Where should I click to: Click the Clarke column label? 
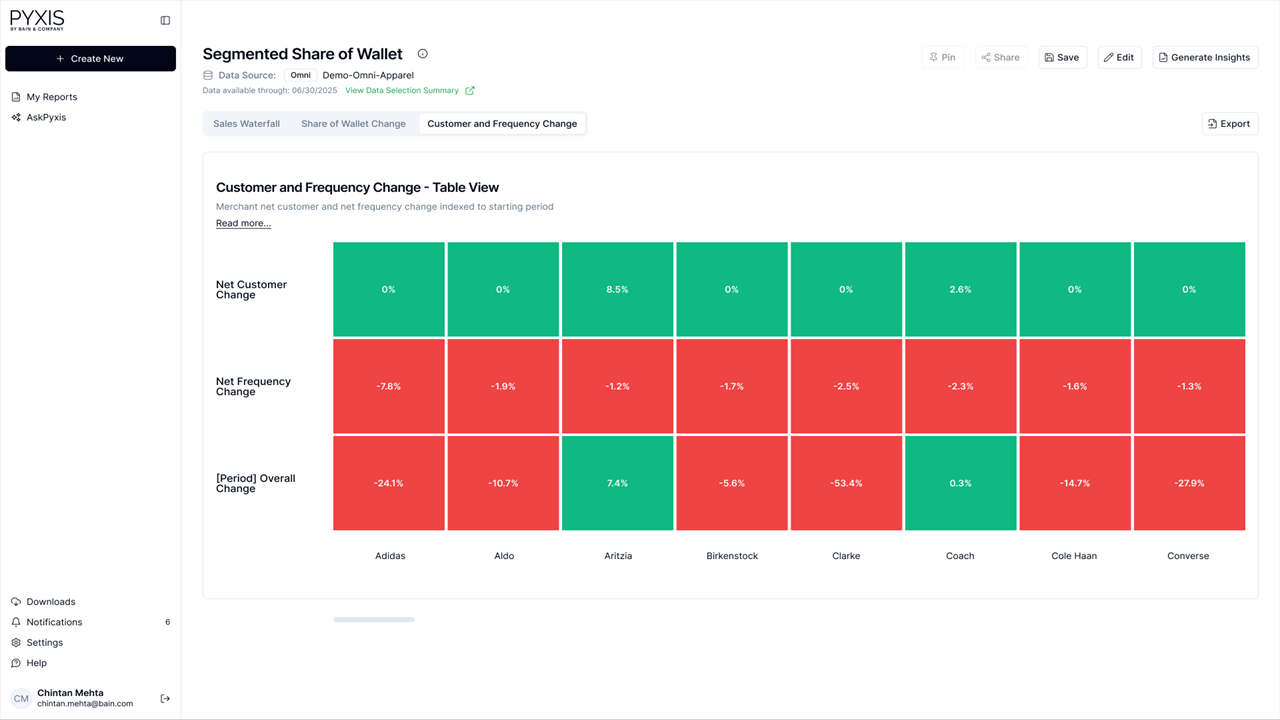tap(846, 556)
